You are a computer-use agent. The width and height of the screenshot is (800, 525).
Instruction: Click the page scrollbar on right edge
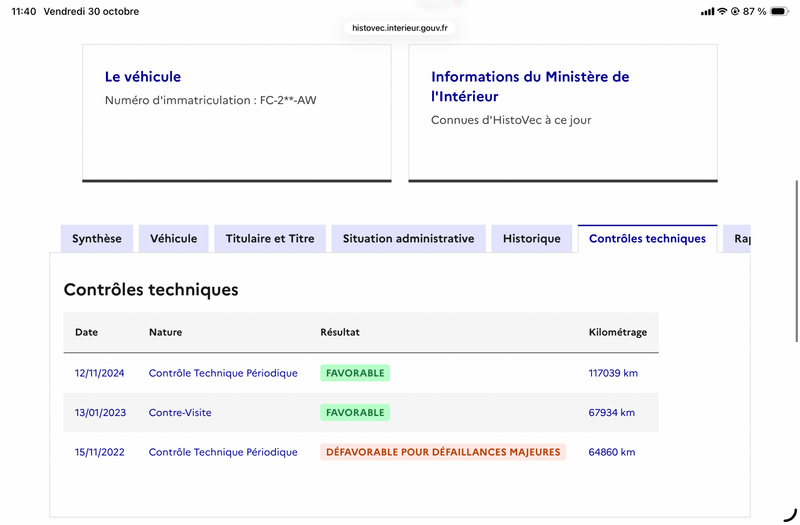tap(796, 261)
